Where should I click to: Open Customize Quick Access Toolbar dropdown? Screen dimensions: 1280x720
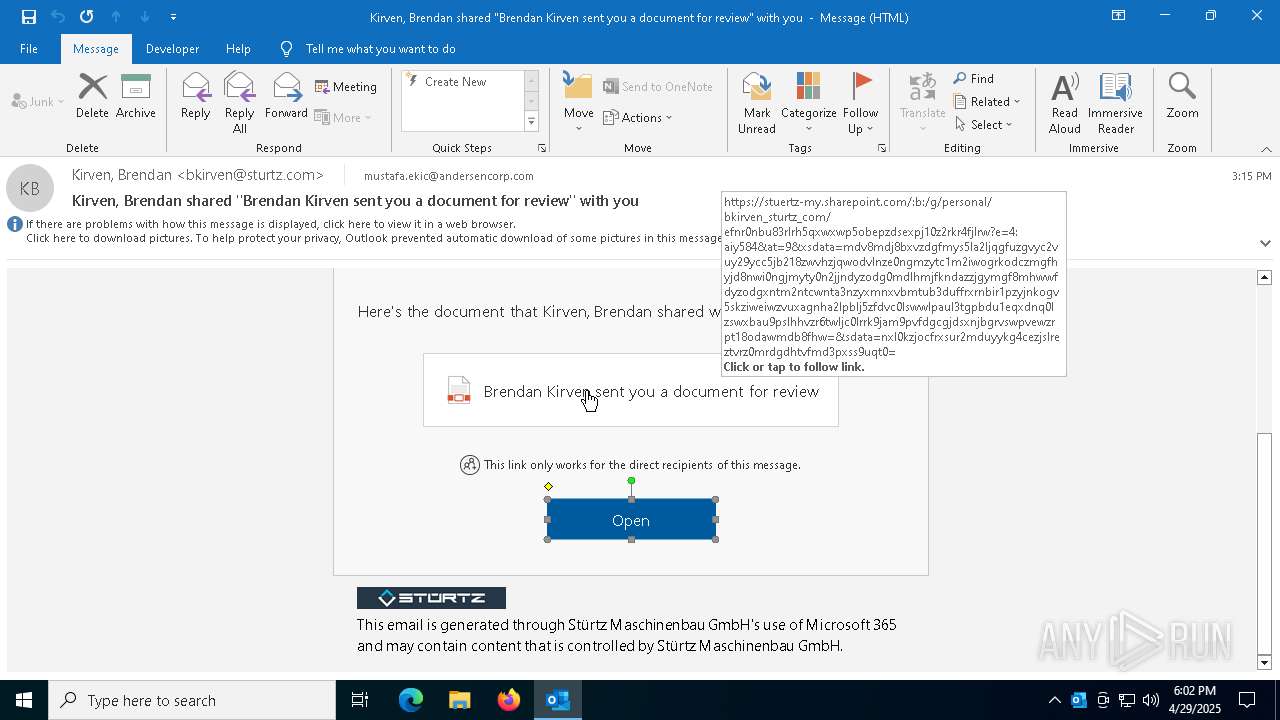(173, 17)
